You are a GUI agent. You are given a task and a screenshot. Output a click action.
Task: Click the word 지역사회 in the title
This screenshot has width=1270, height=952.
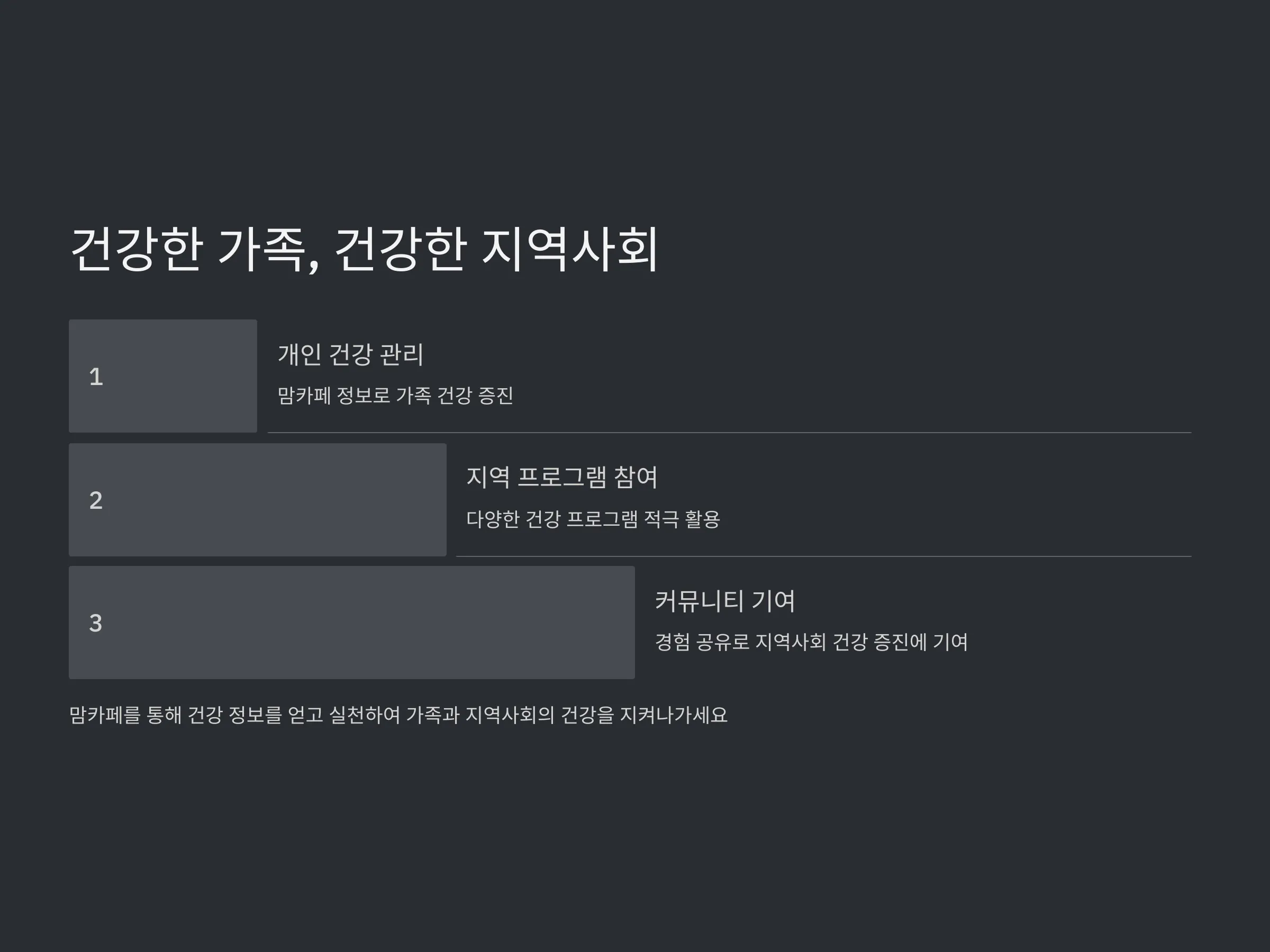(x=569, y=250)
